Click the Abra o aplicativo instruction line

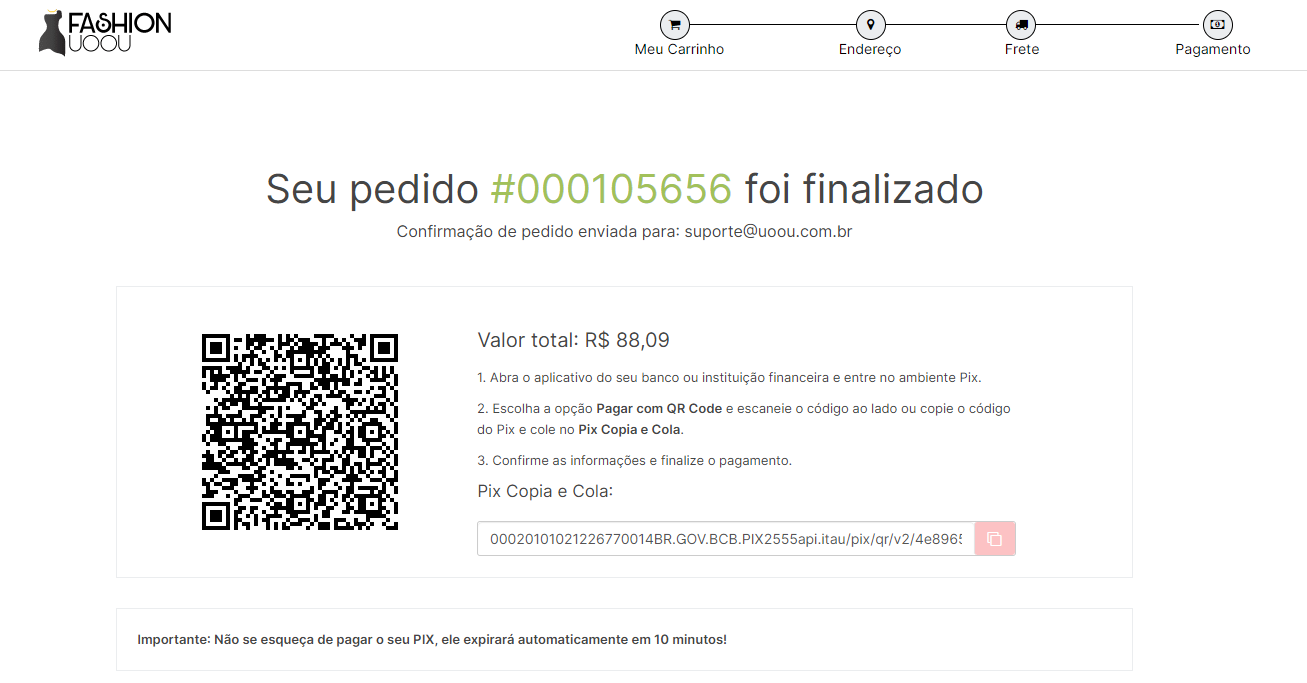pos(730,378)
